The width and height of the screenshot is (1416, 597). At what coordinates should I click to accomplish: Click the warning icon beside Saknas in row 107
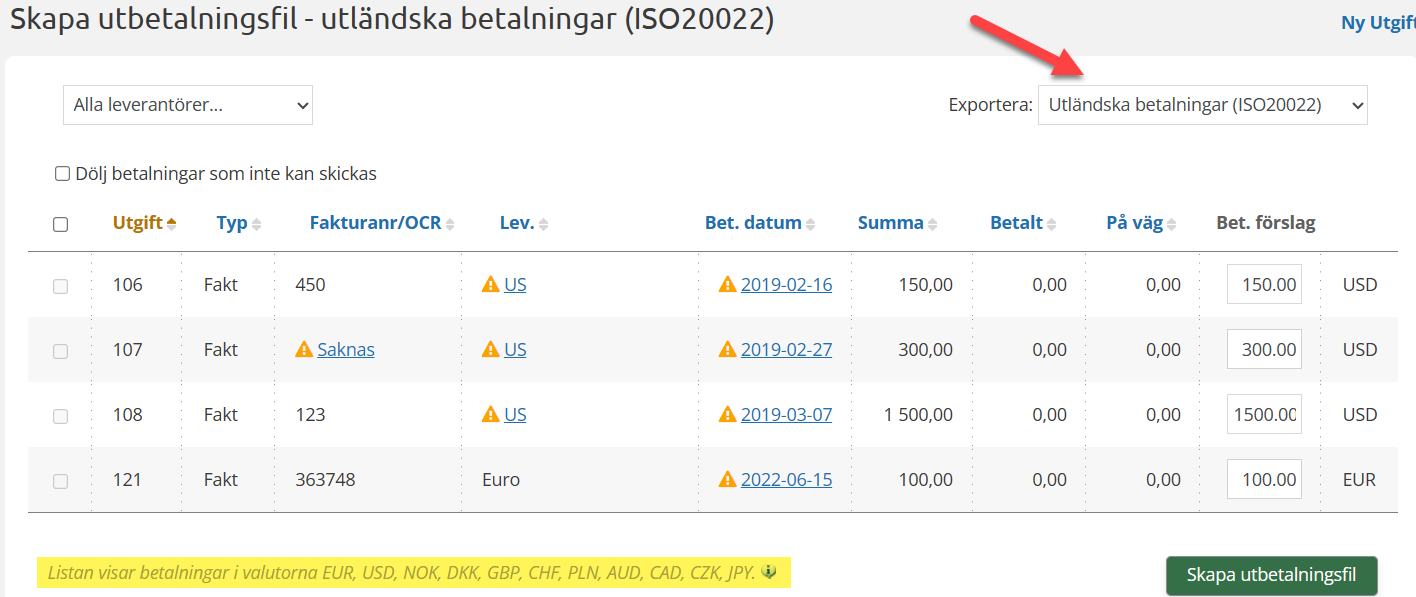tap(304, 350)
